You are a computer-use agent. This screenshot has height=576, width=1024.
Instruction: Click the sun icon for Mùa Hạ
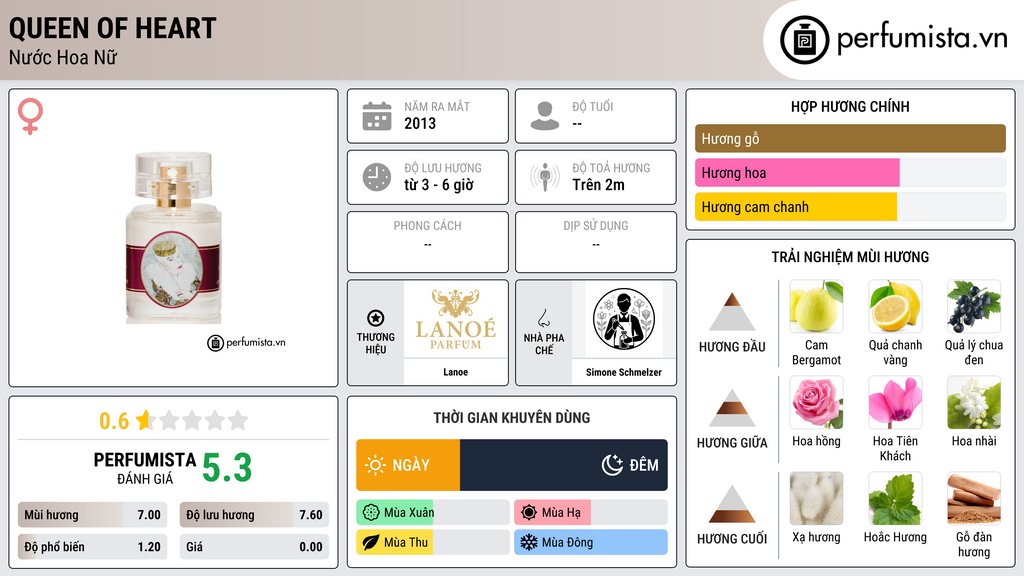pos(529,513)
